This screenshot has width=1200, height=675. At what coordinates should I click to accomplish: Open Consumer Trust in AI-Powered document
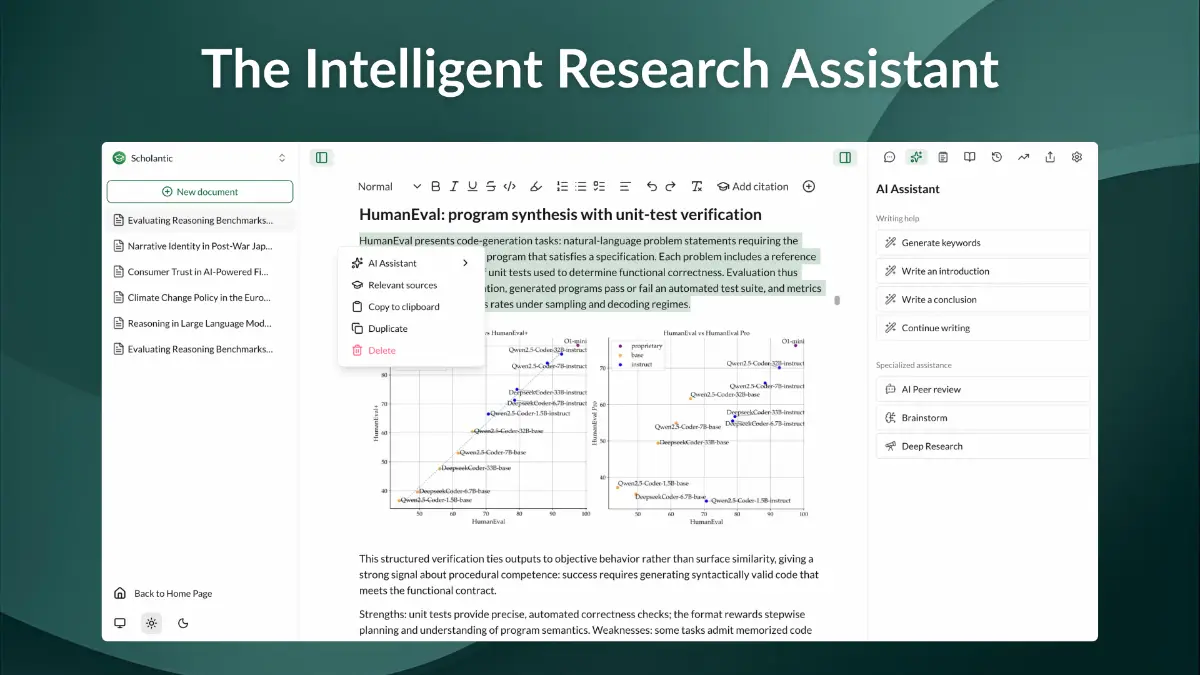(199, 272)
